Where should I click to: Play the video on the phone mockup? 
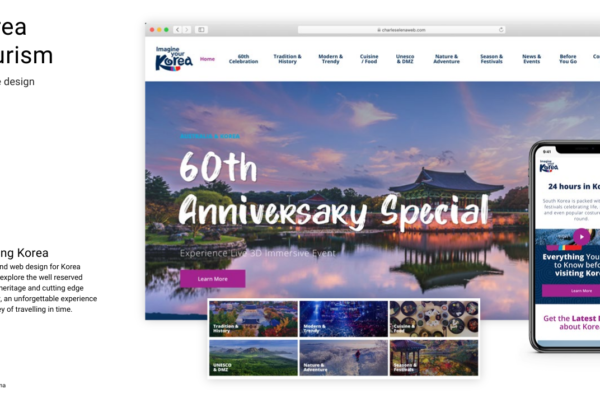pyautogui.click(x=581, y=237)
